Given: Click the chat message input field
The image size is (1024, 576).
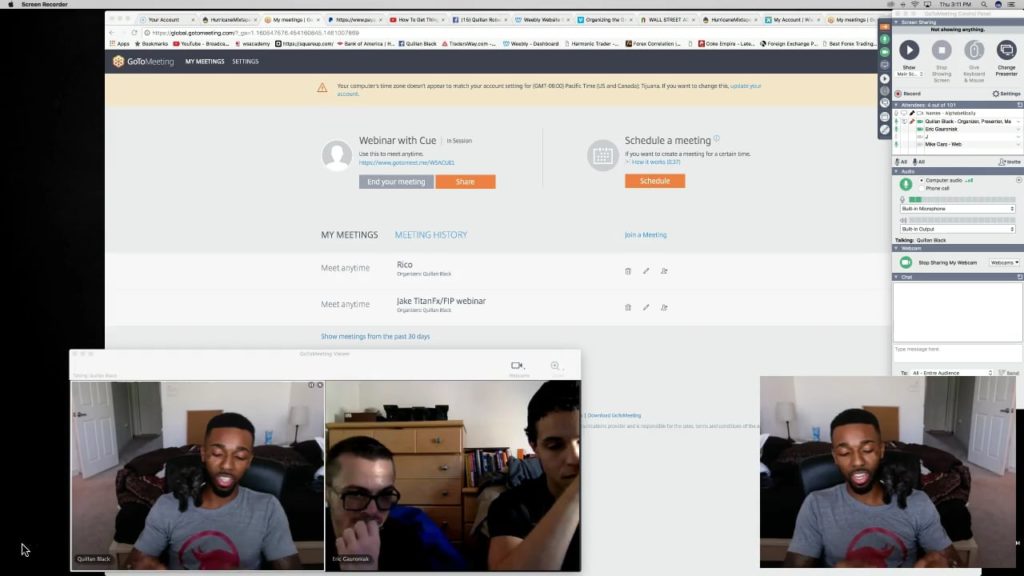Looking at the screenshot, I should (x=957, y=352).
